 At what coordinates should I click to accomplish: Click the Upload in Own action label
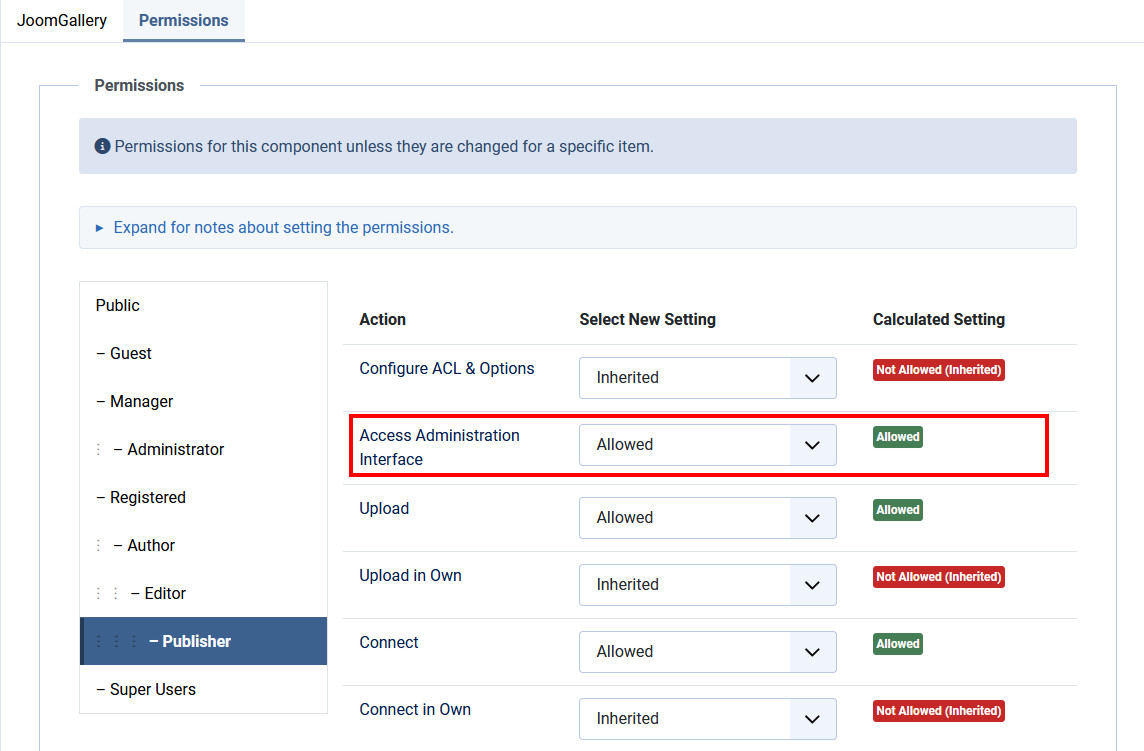[x=410, y=576]
